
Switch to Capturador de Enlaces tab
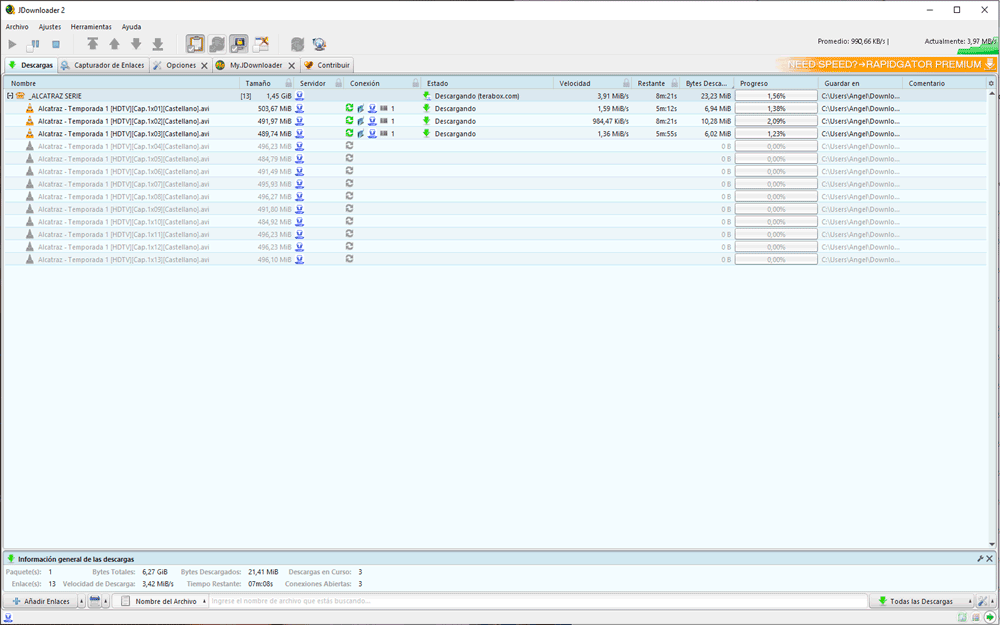[103, 65]
